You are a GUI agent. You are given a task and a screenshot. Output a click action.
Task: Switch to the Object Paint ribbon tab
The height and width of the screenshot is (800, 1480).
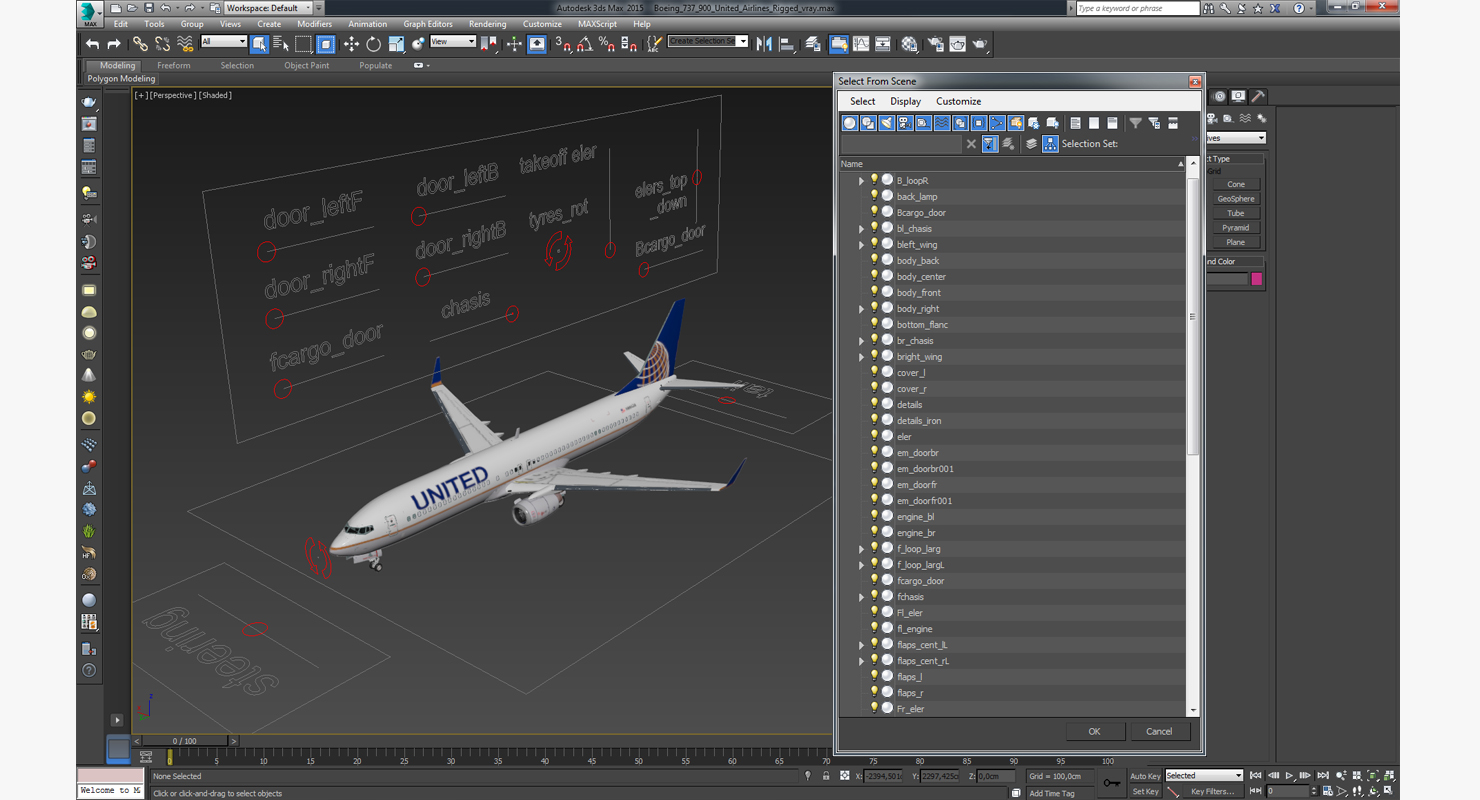click(306, 65)
